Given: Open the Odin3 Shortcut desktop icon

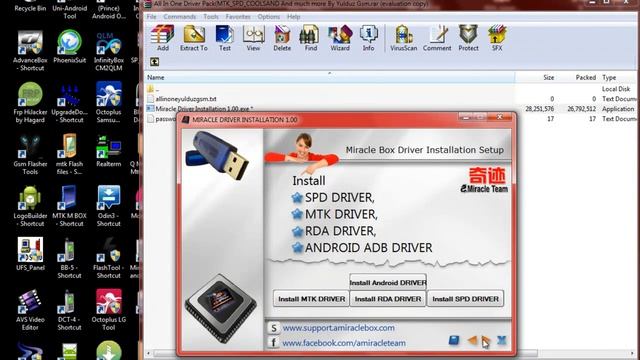Looking at the screenshot, I should 109,207.
